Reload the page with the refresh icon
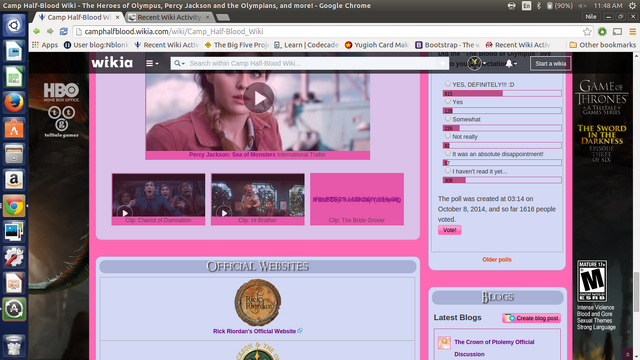Viewport: 640px width, 360px height. point(63,31)
